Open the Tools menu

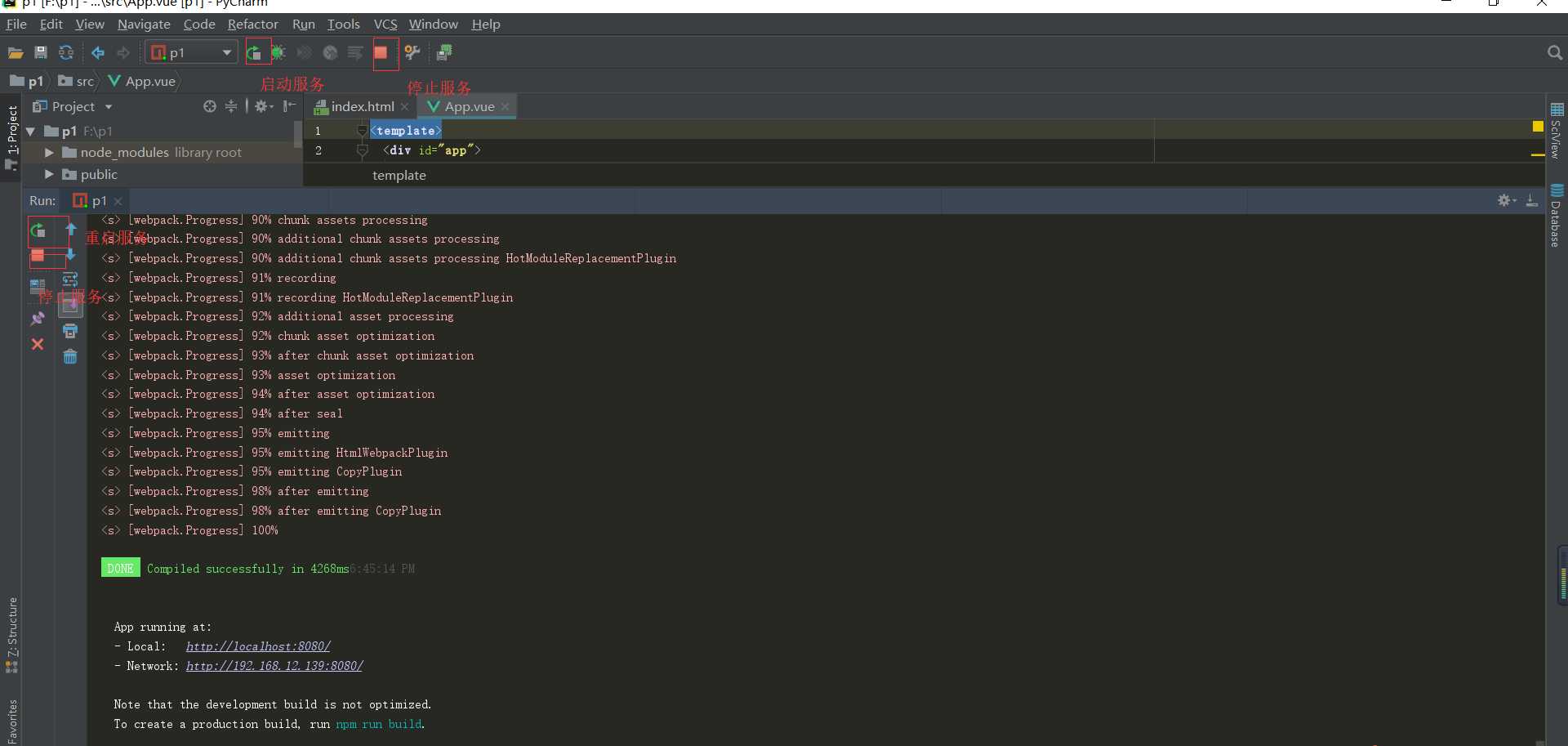pos(343,25)
